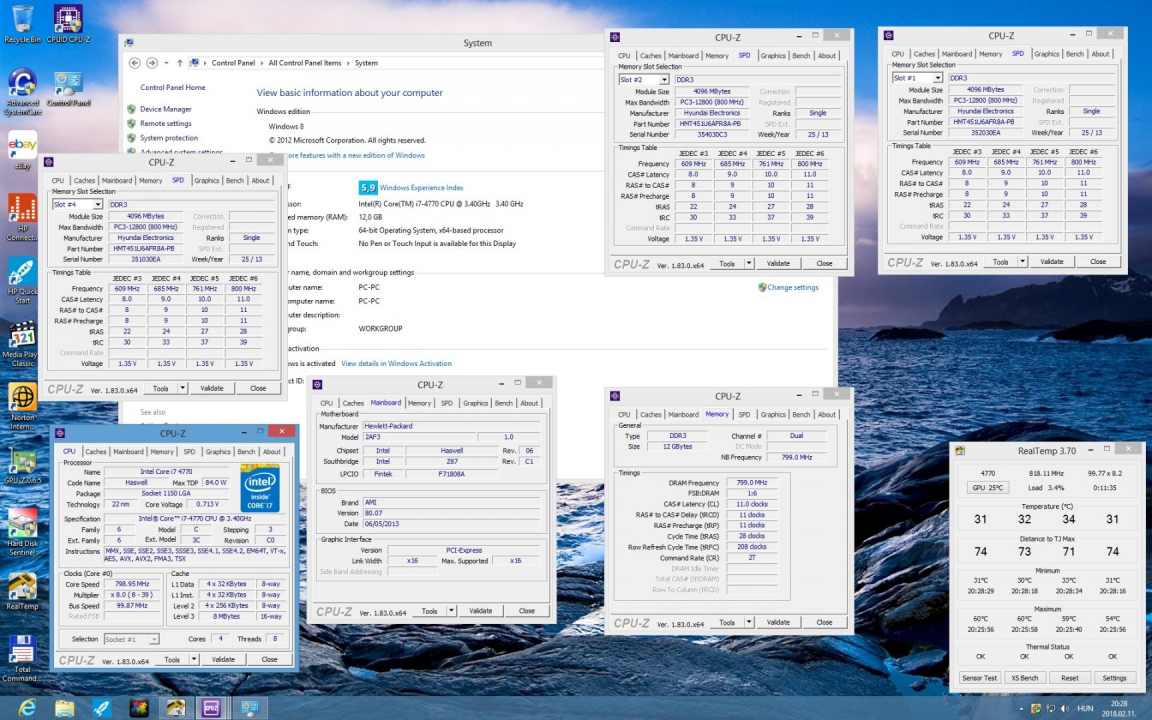
Task: Open the About tab in the Slot #2 CPU-Z window
Action: pyautogui.click(x=827, y=56)
